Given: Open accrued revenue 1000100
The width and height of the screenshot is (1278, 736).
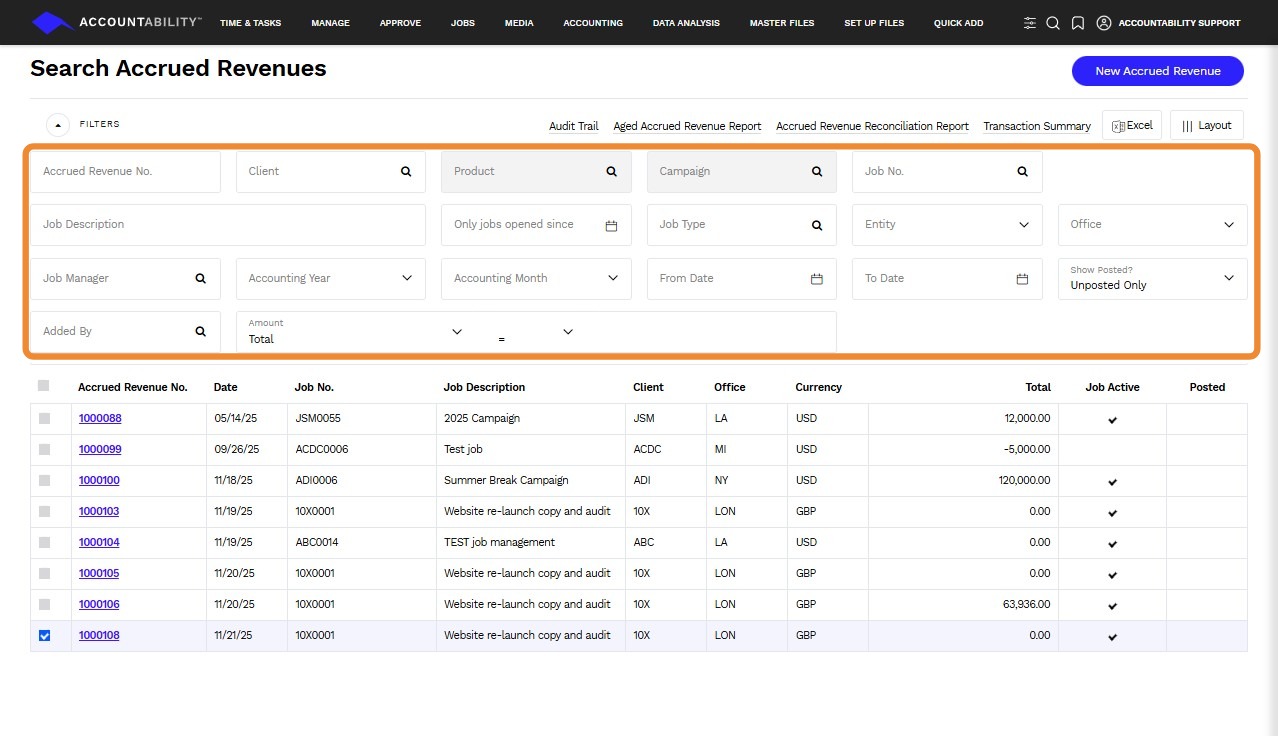Looking at the screenshot, I should tap(99, 480).
